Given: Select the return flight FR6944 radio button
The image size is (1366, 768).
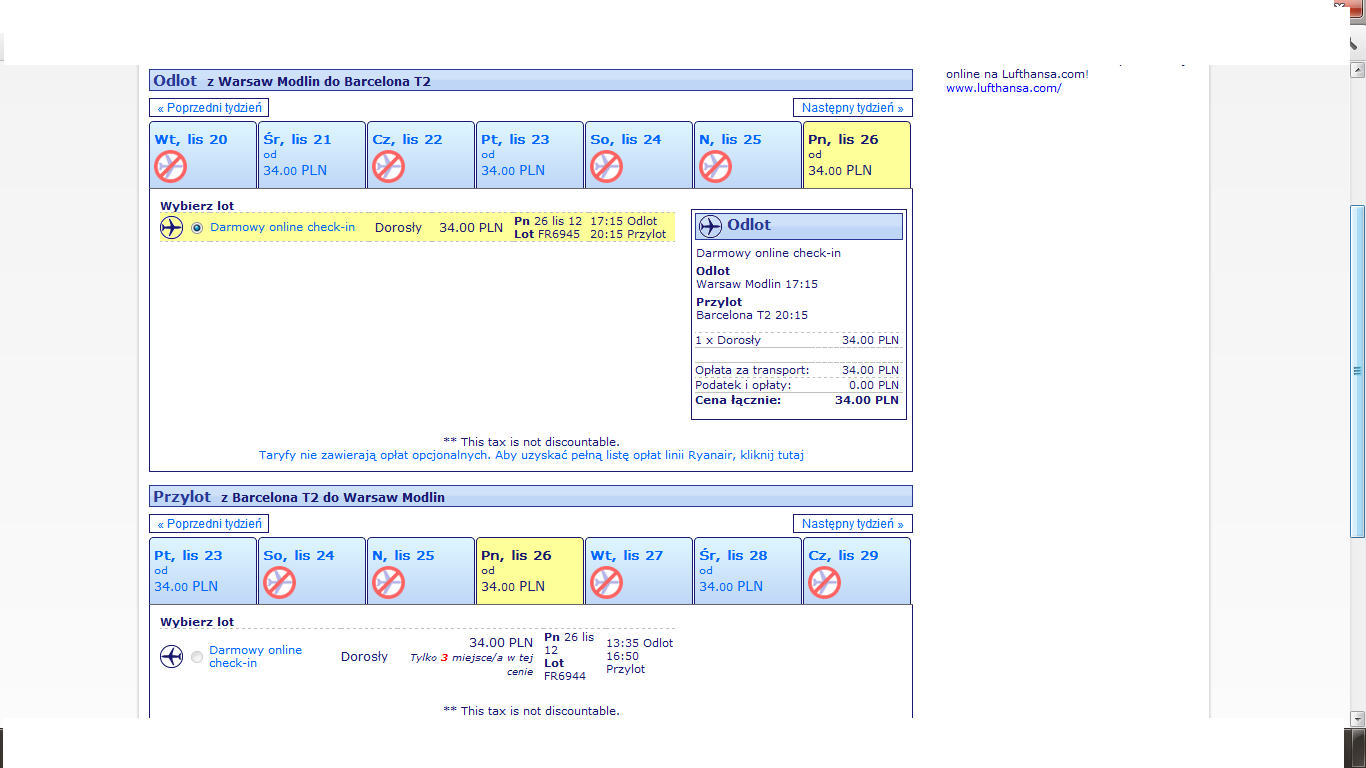Looking at the screenshot, I should click(x=197, y=657).
